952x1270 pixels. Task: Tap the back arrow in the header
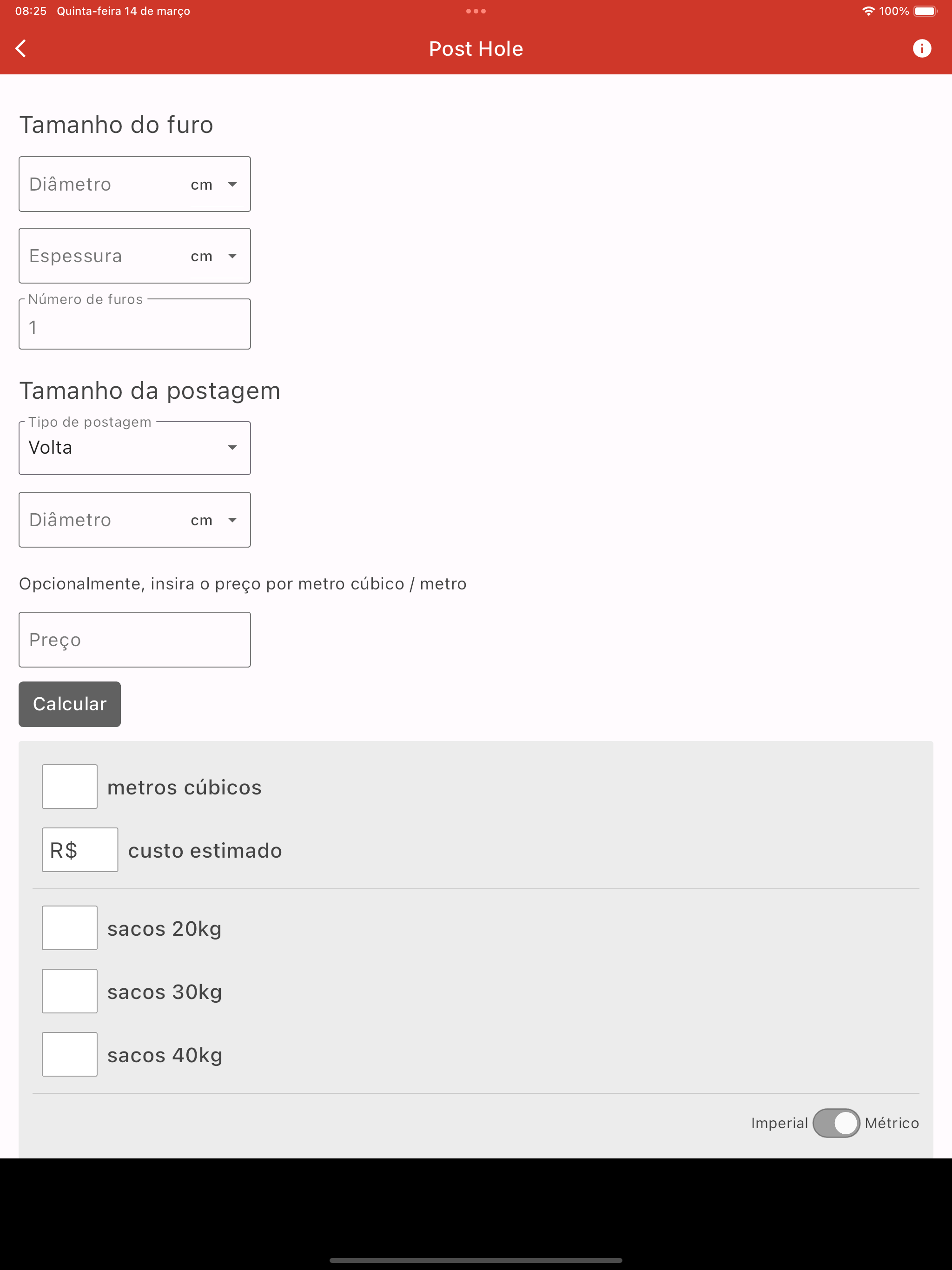[x=21, y=48]
